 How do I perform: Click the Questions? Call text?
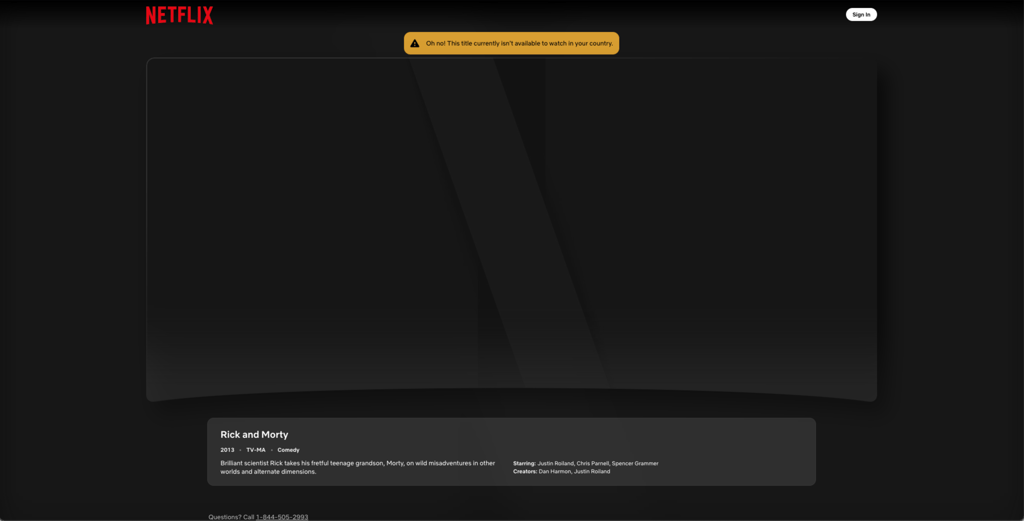tap(231, 517)
